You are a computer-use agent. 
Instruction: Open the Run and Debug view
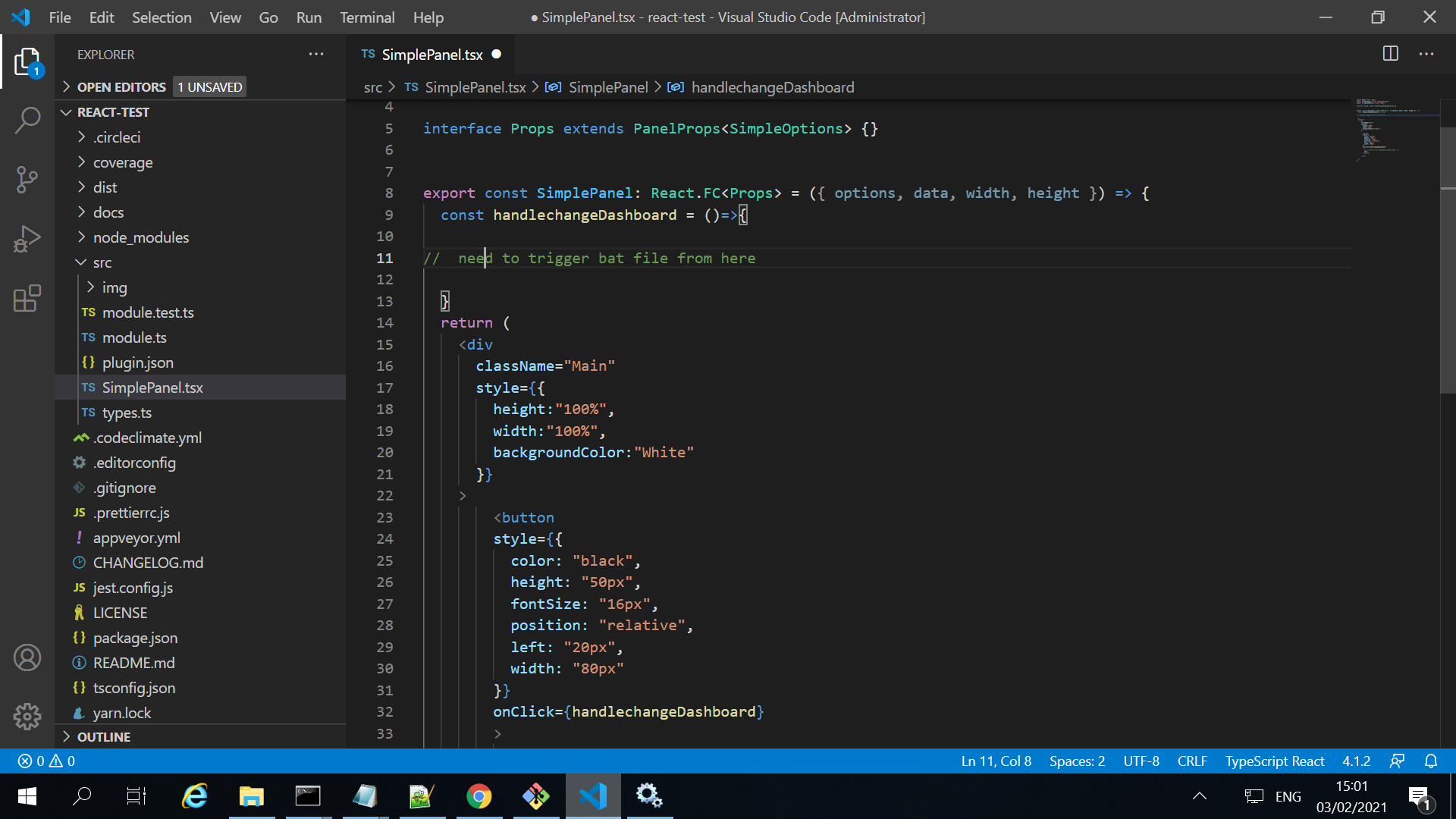(x=27, y=239)
